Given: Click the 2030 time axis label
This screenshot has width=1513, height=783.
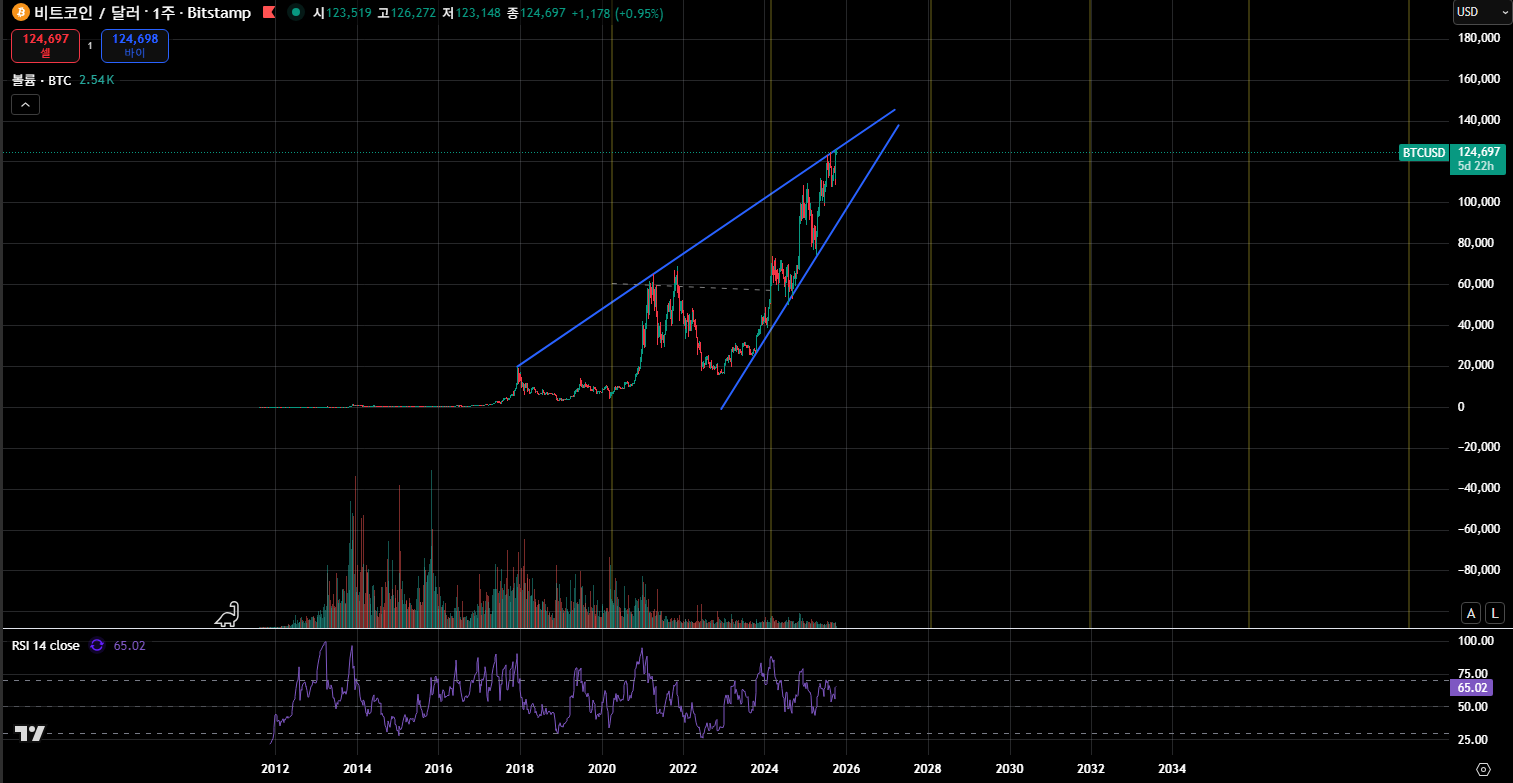Looking at the screenshot, I should click(1010, 769).
